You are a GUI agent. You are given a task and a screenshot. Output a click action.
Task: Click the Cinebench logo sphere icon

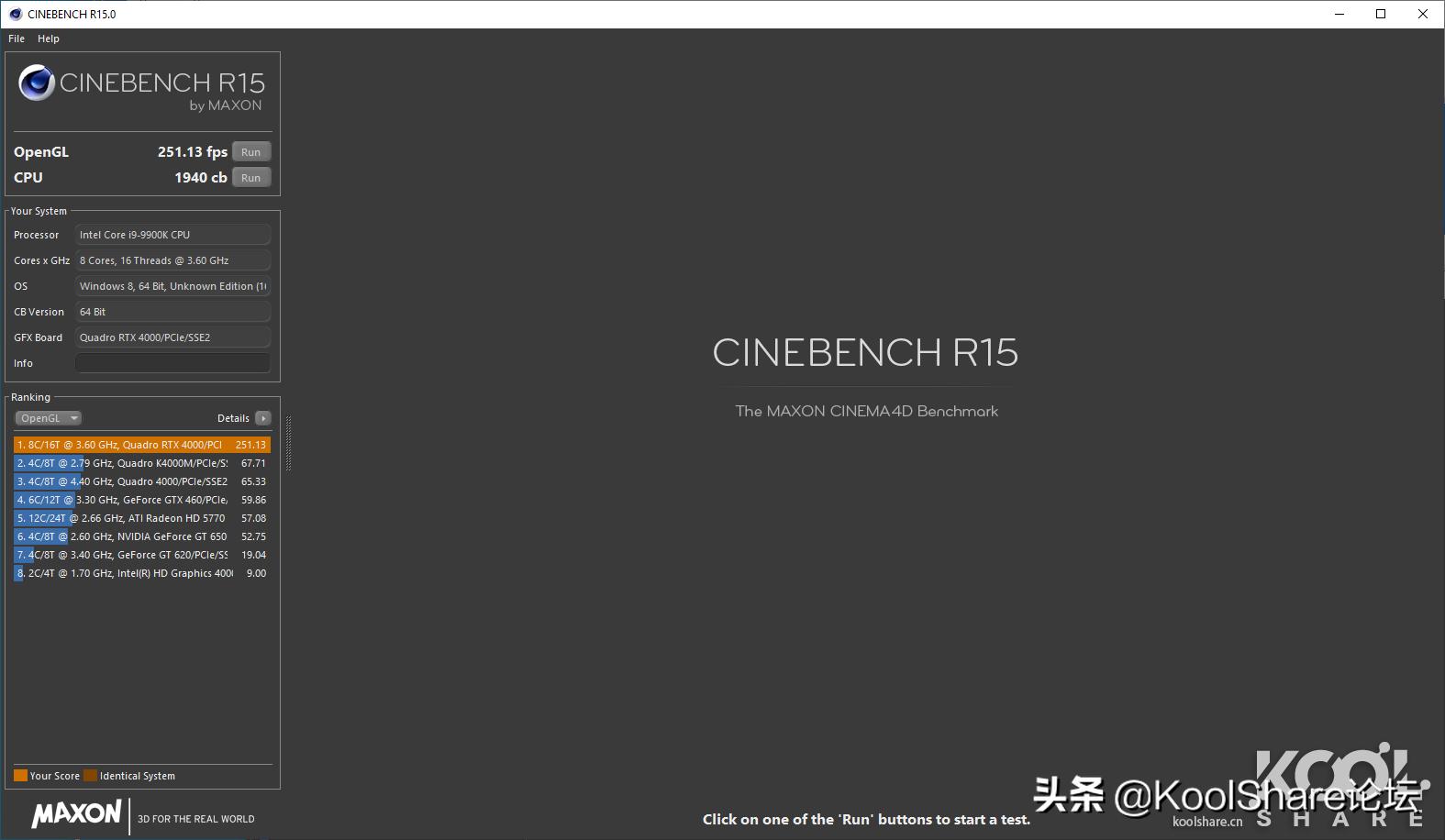(37, 83)
